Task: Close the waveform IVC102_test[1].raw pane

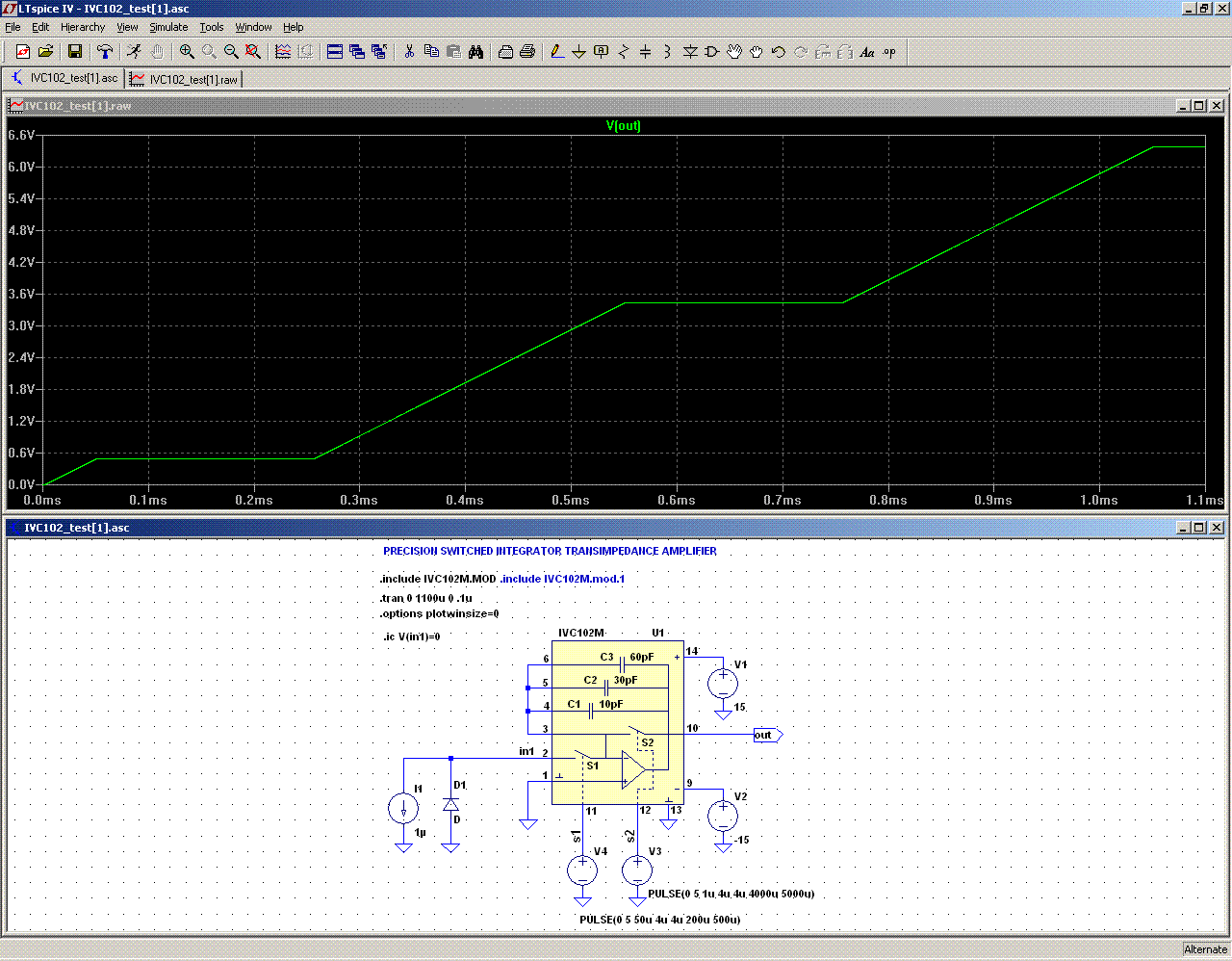Action: pyautogui.click(x=1217, y=106)
